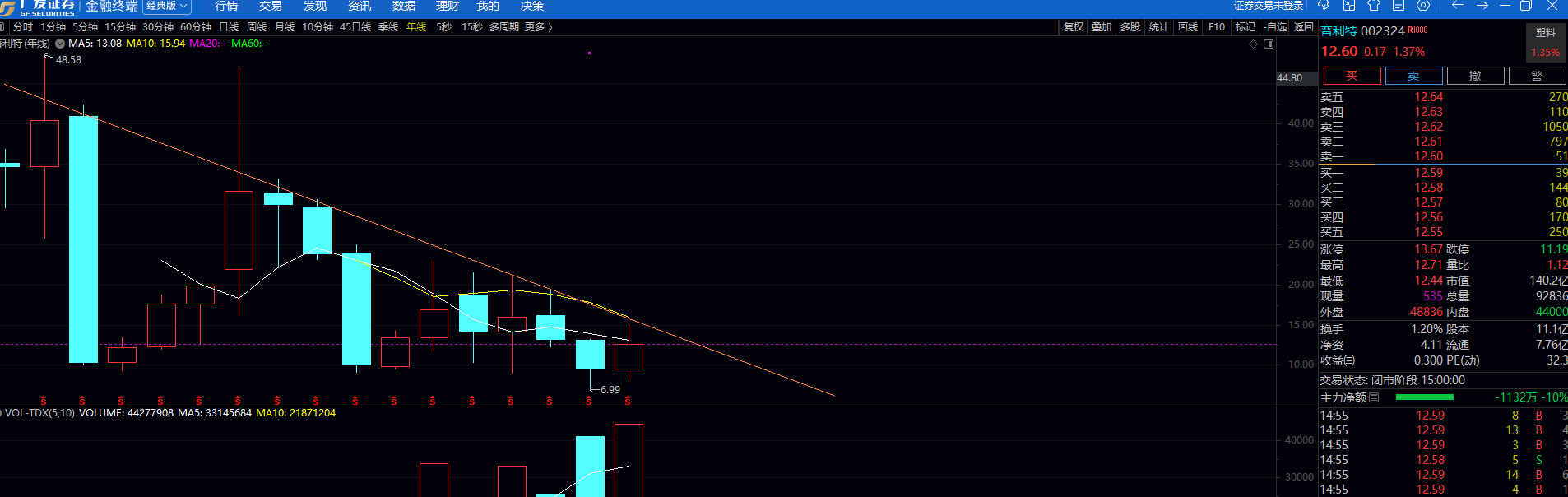Open the 决策 menu
Screen dimensions: 1568x497
(x=532, y=6)
